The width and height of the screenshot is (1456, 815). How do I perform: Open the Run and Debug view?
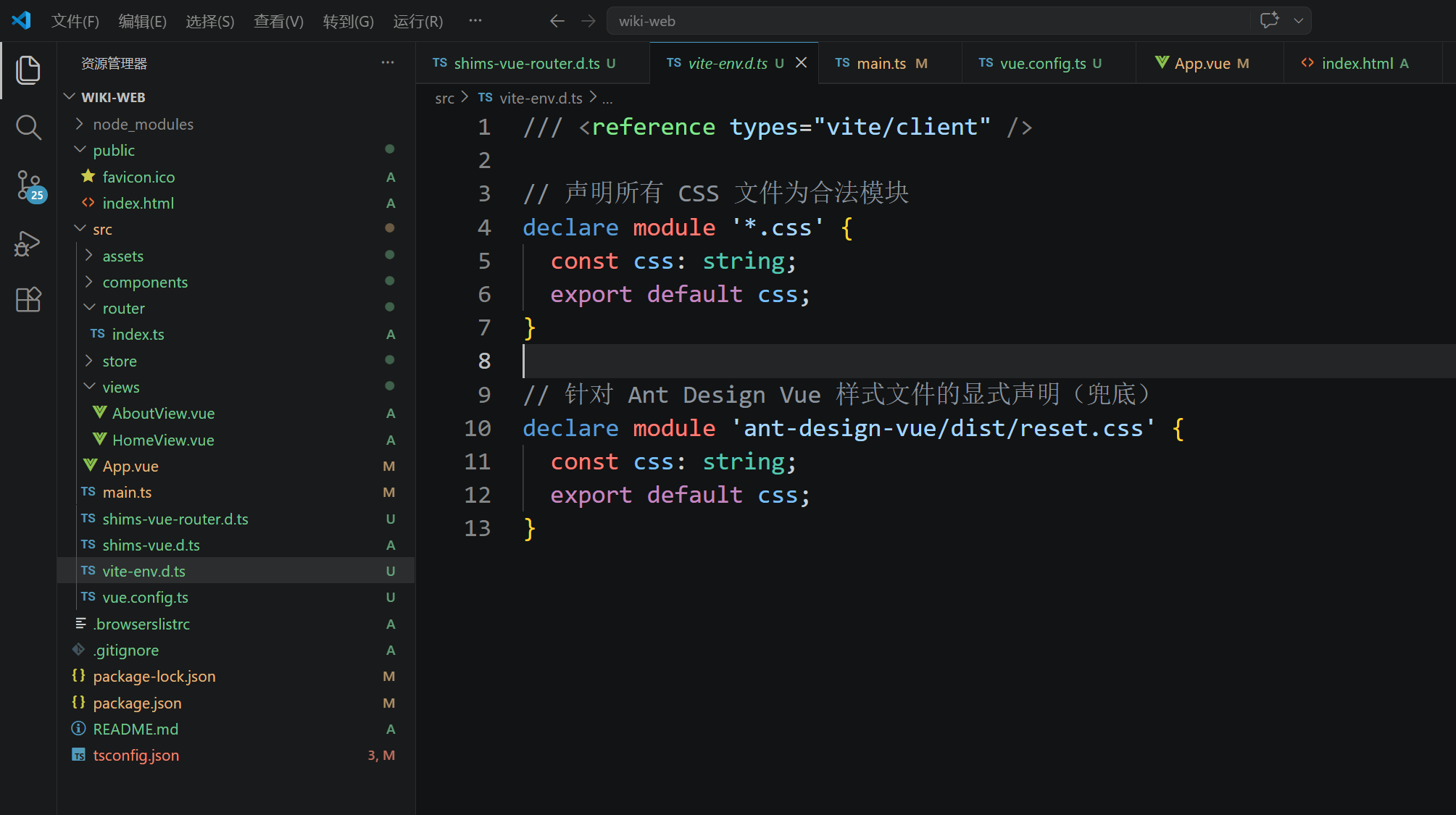click(28, 243)
